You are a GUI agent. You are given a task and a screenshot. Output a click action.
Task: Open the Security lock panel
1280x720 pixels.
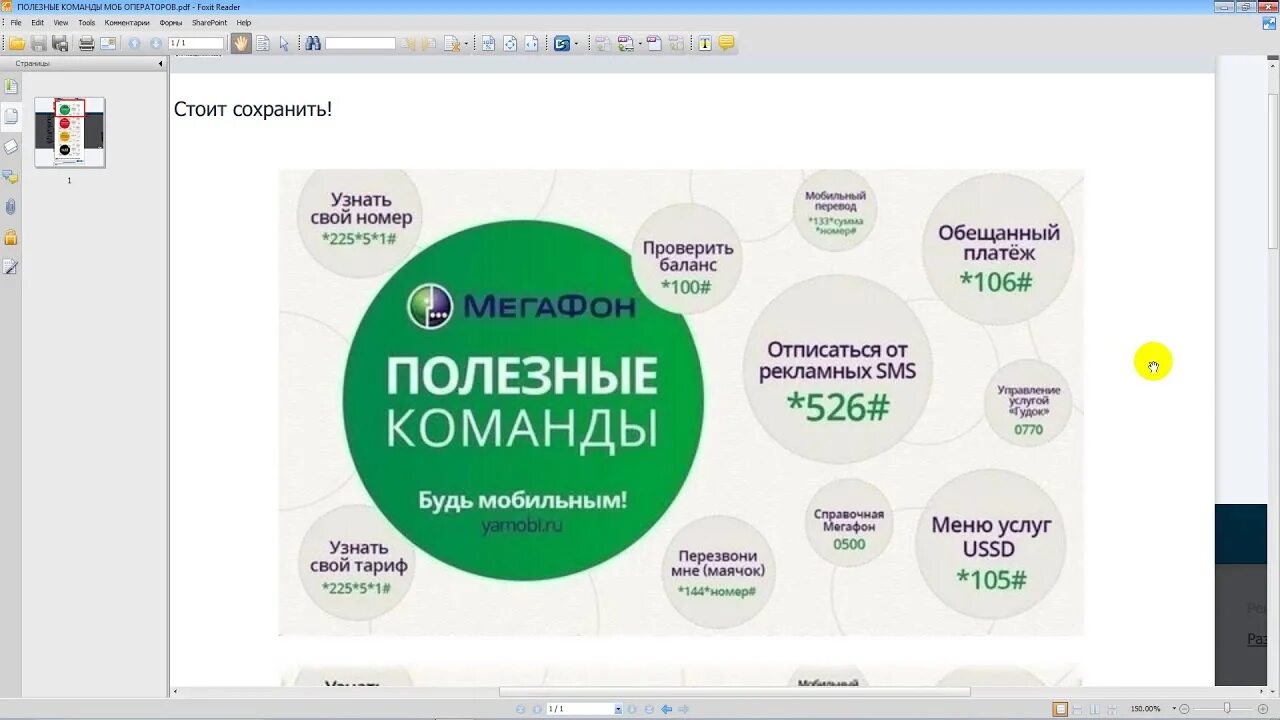pyautogui.click(x=11, y=237)
